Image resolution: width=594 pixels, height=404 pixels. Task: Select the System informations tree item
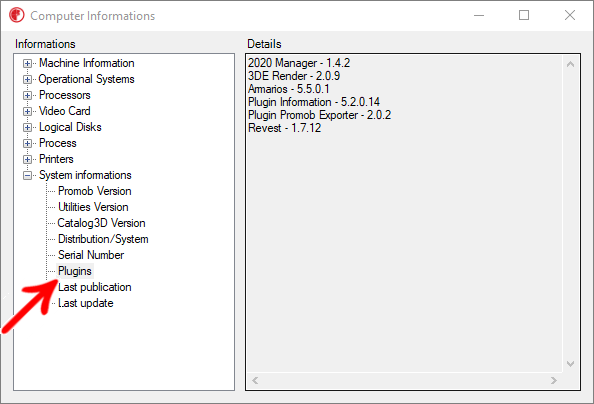tap(85, 175)
